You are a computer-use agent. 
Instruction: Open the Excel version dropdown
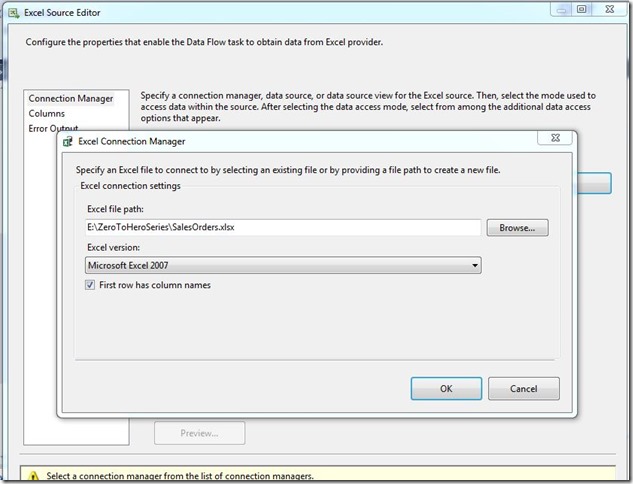point(283,265)
